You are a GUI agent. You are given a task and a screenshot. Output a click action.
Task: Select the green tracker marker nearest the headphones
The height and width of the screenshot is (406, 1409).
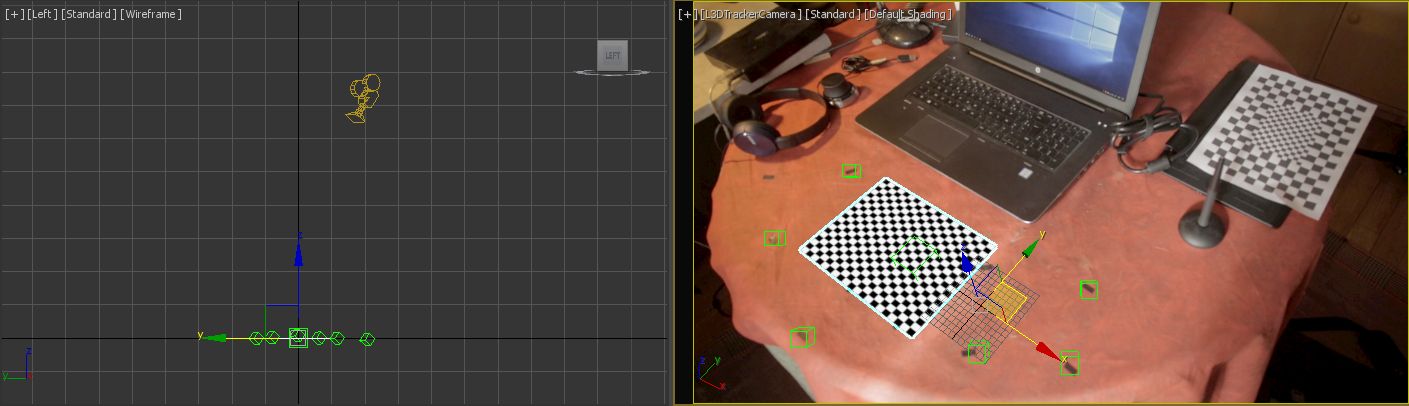(x=851, y=171)
